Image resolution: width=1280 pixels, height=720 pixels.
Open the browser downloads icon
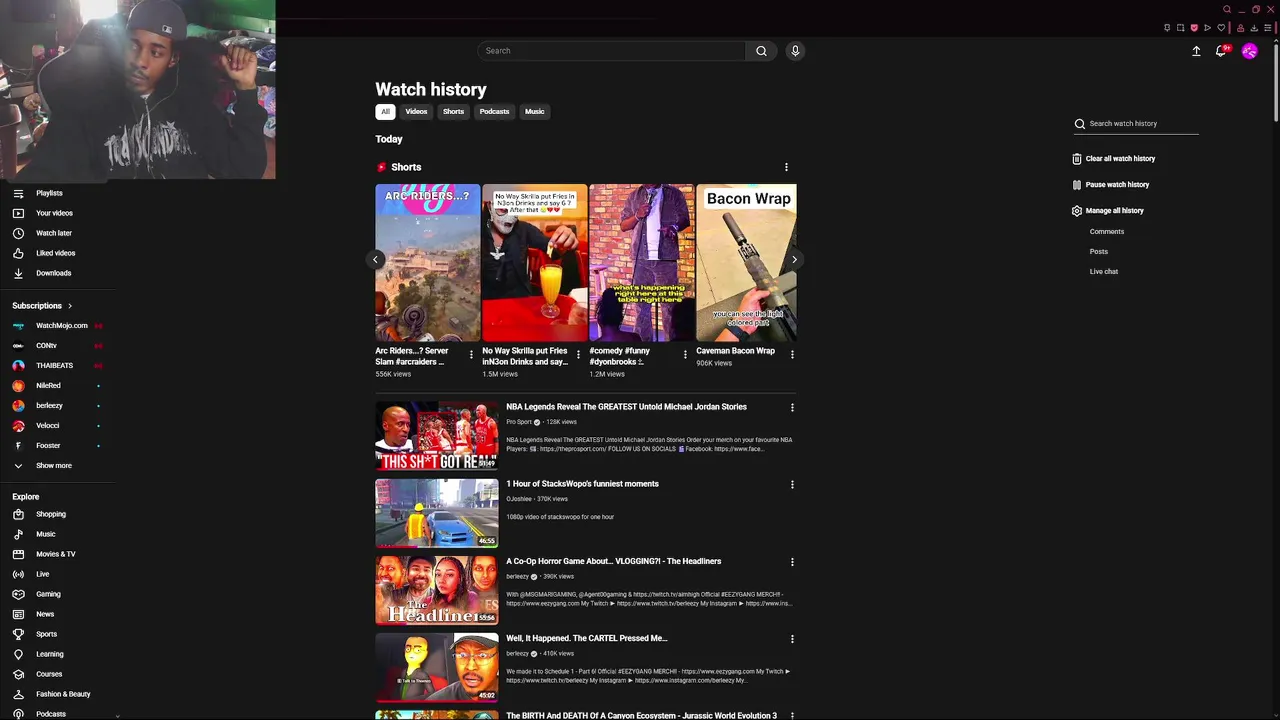point(1254,28)
